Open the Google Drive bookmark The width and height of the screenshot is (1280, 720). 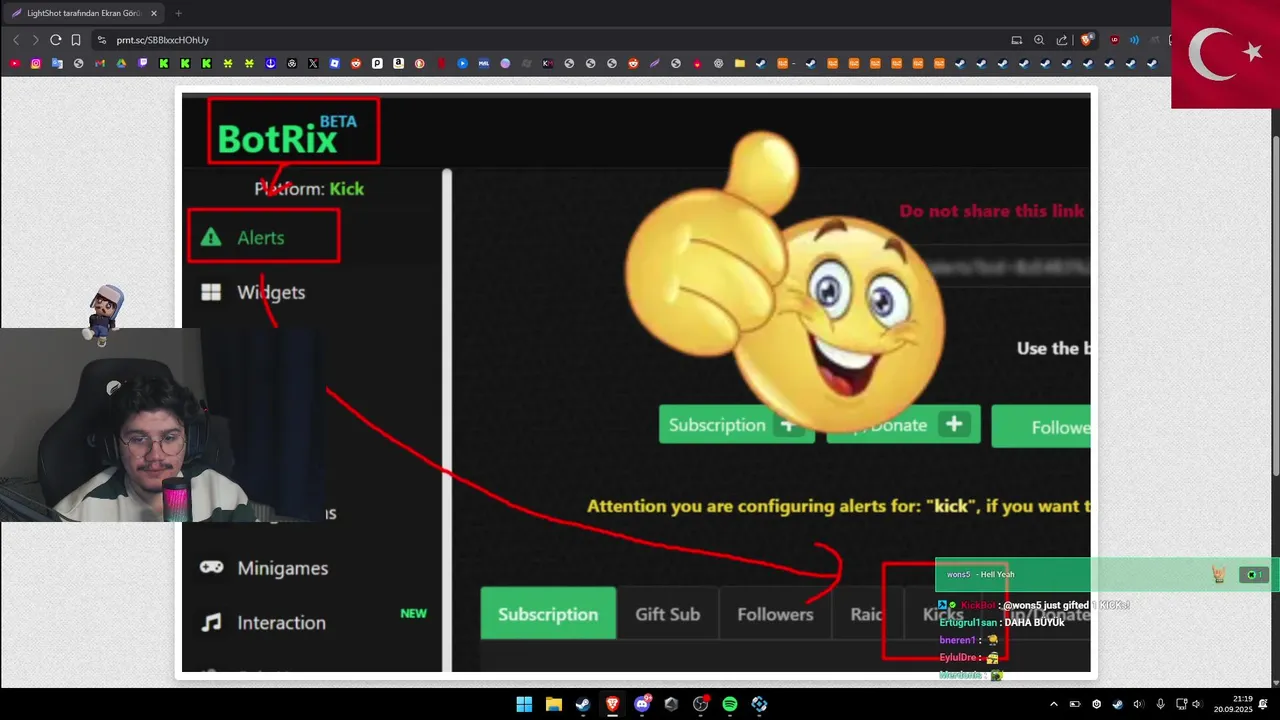tap(121, 63)
